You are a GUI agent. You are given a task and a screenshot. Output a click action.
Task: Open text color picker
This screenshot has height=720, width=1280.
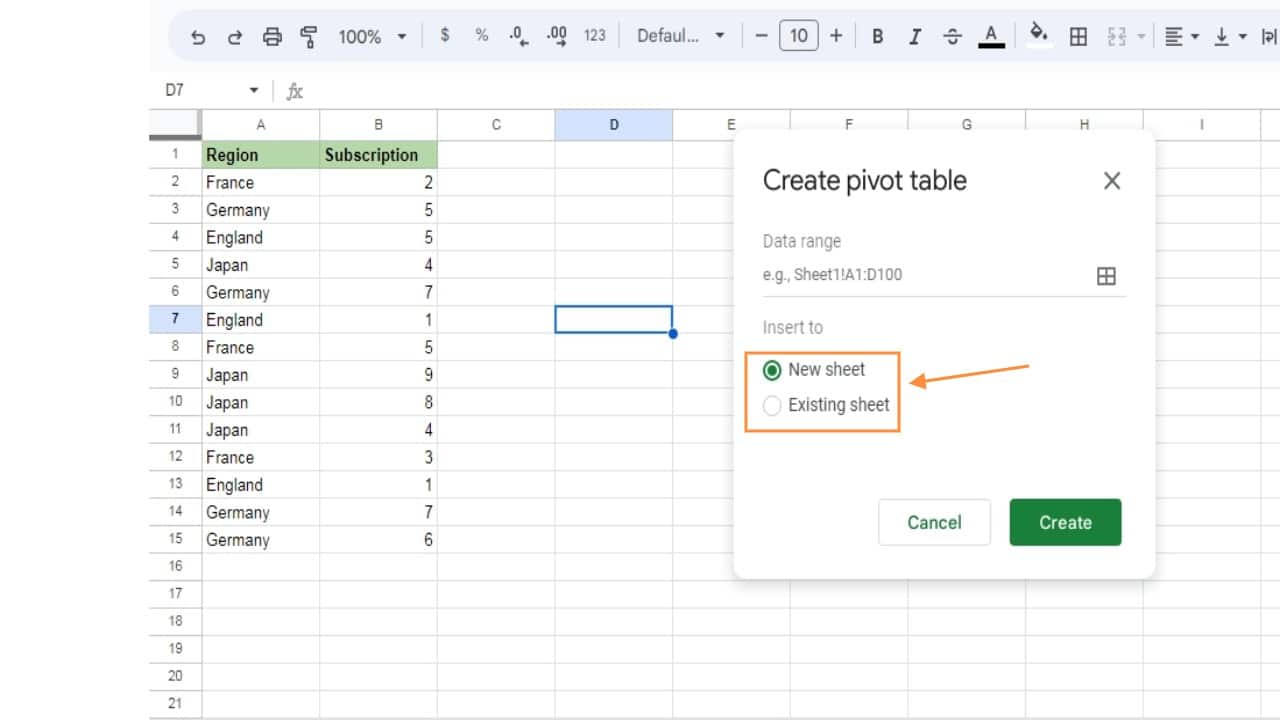click(991, 36)
